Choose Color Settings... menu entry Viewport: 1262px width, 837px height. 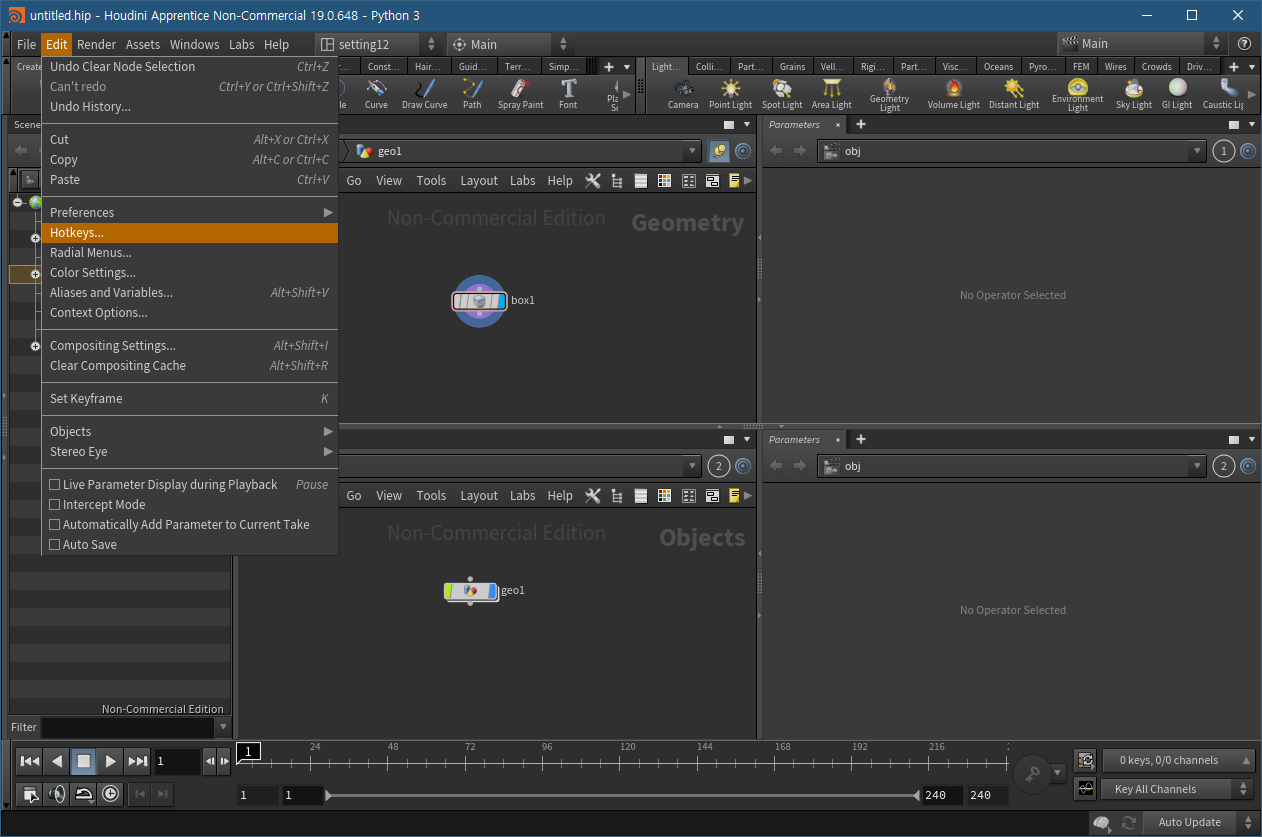click(189, 273)
